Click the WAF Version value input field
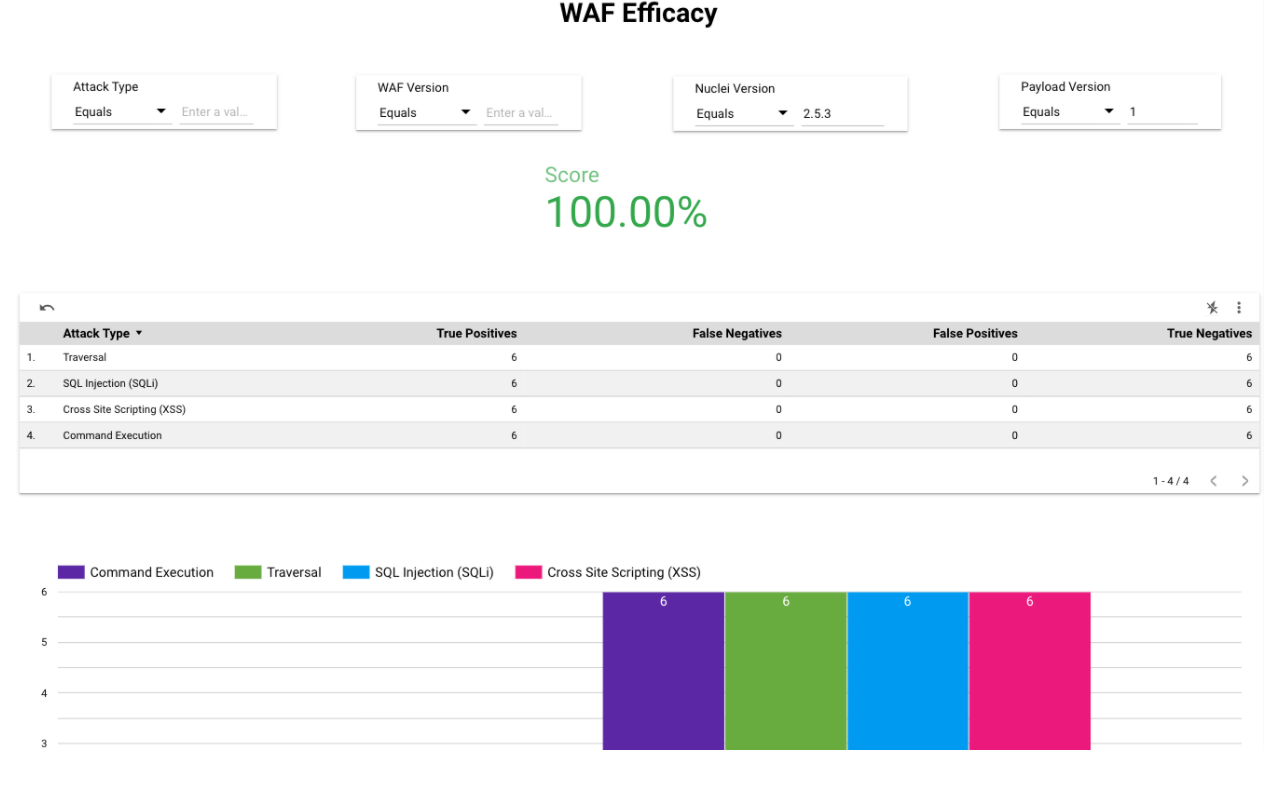Image resolution: width=1268 pixels, height=806 pixels. tap(521, 113)
